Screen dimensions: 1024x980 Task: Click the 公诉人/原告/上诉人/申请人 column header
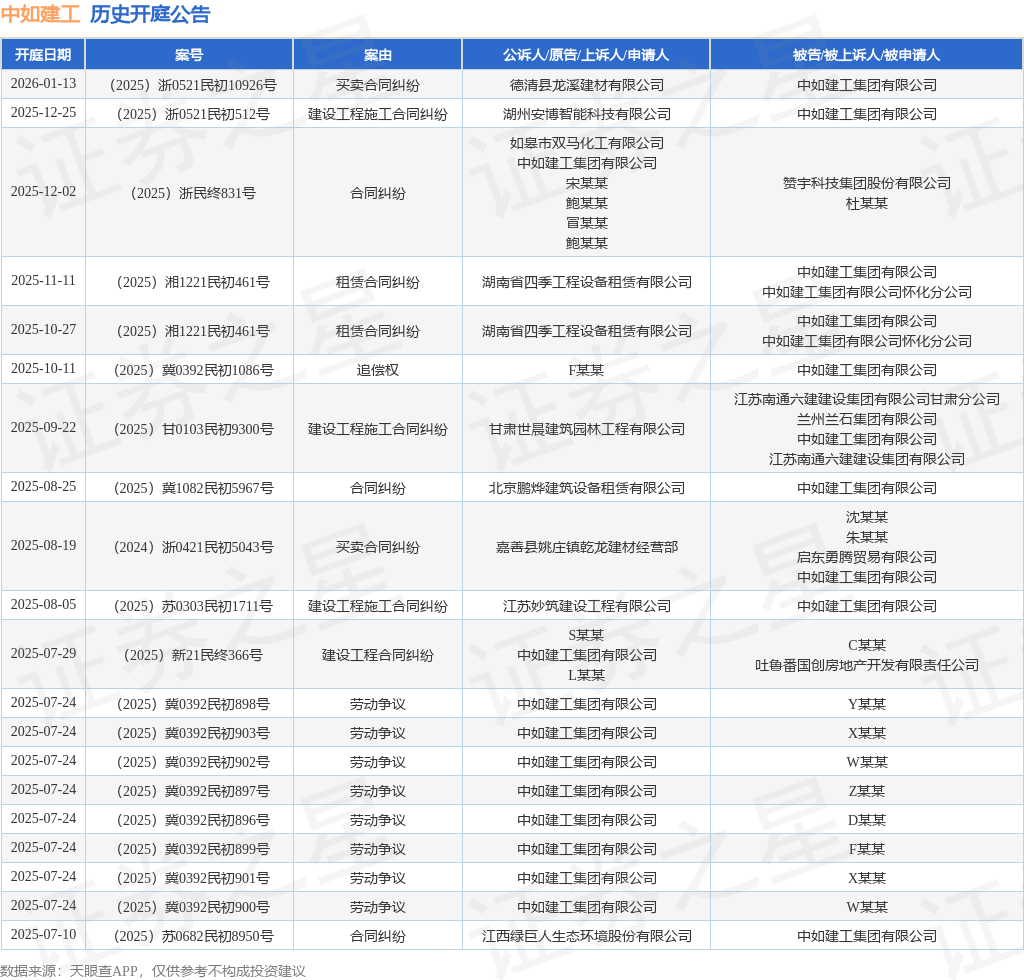586,55
